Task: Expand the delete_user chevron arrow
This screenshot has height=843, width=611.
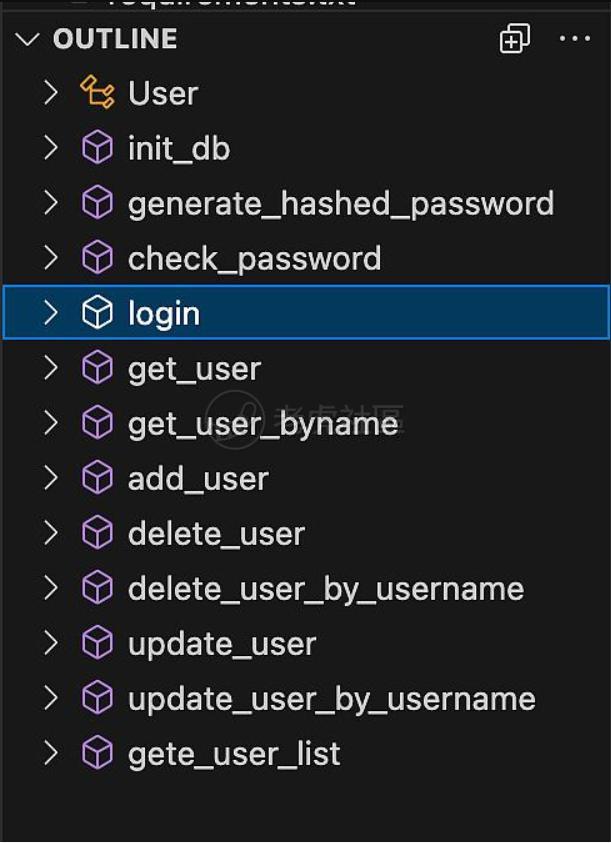Action: (x=51, y=534)
